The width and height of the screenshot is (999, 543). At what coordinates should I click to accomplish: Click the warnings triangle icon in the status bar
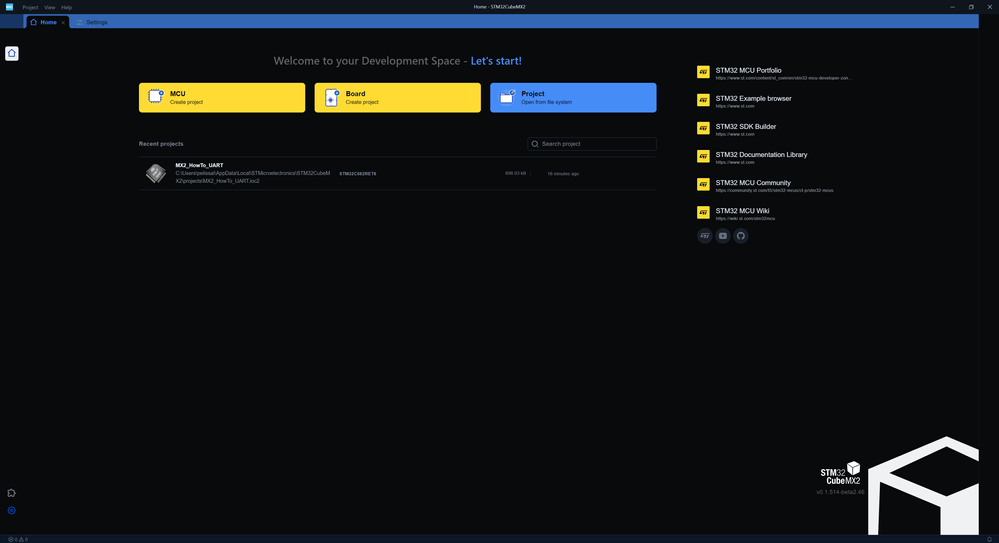pos(21,539)
